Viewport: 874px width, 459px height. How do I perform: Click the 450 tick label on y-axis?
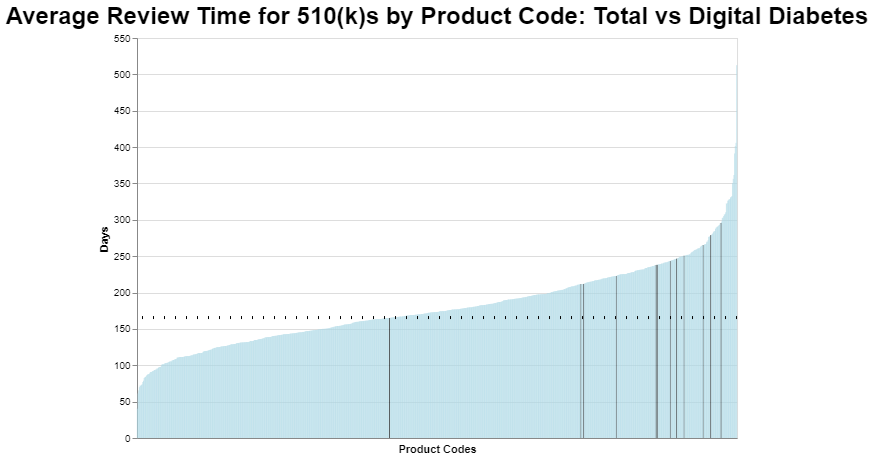(x=122, y=111)
